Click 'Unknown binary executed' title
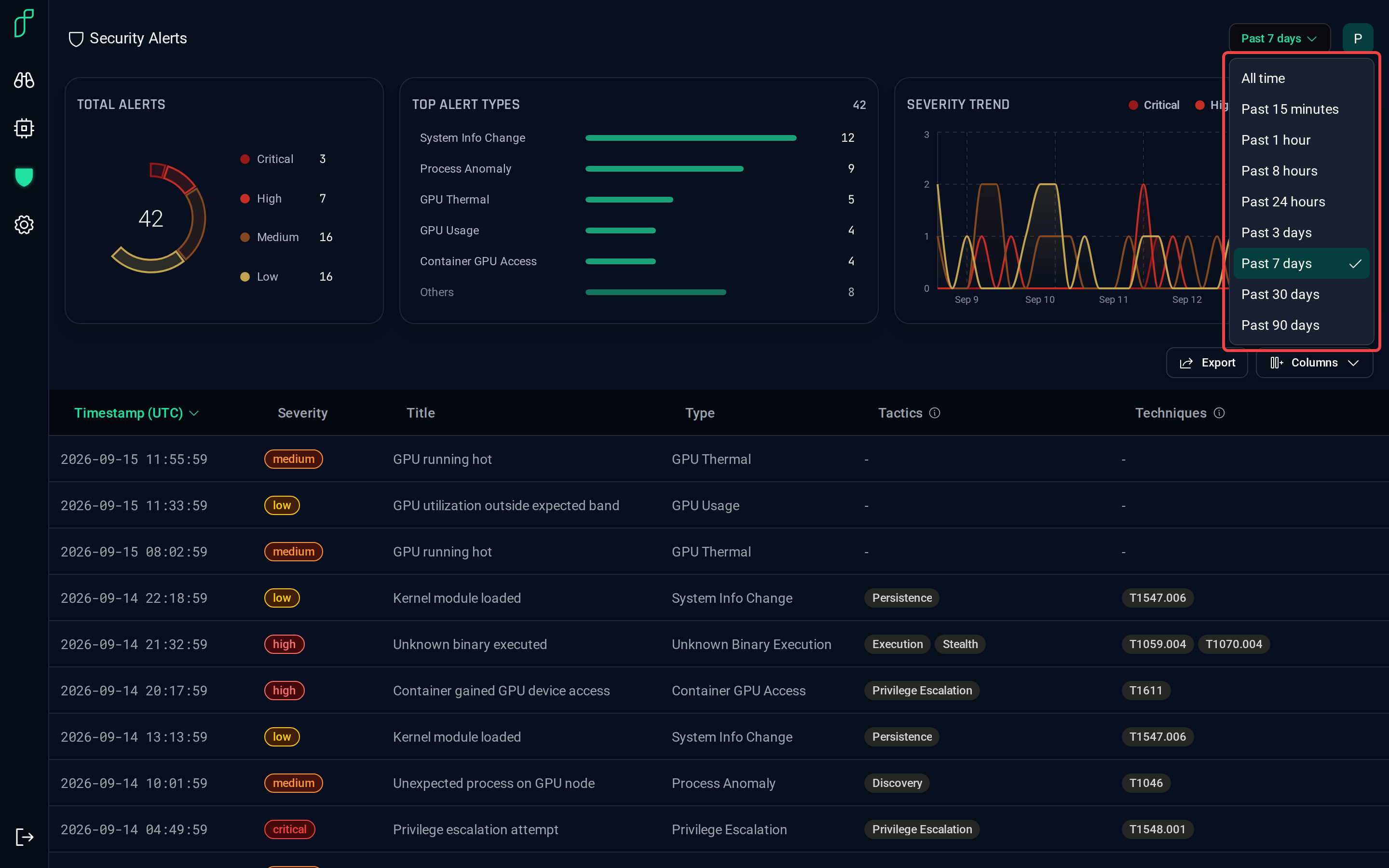The width and height of the screenshot is (1389, 868). click(469, 644)
